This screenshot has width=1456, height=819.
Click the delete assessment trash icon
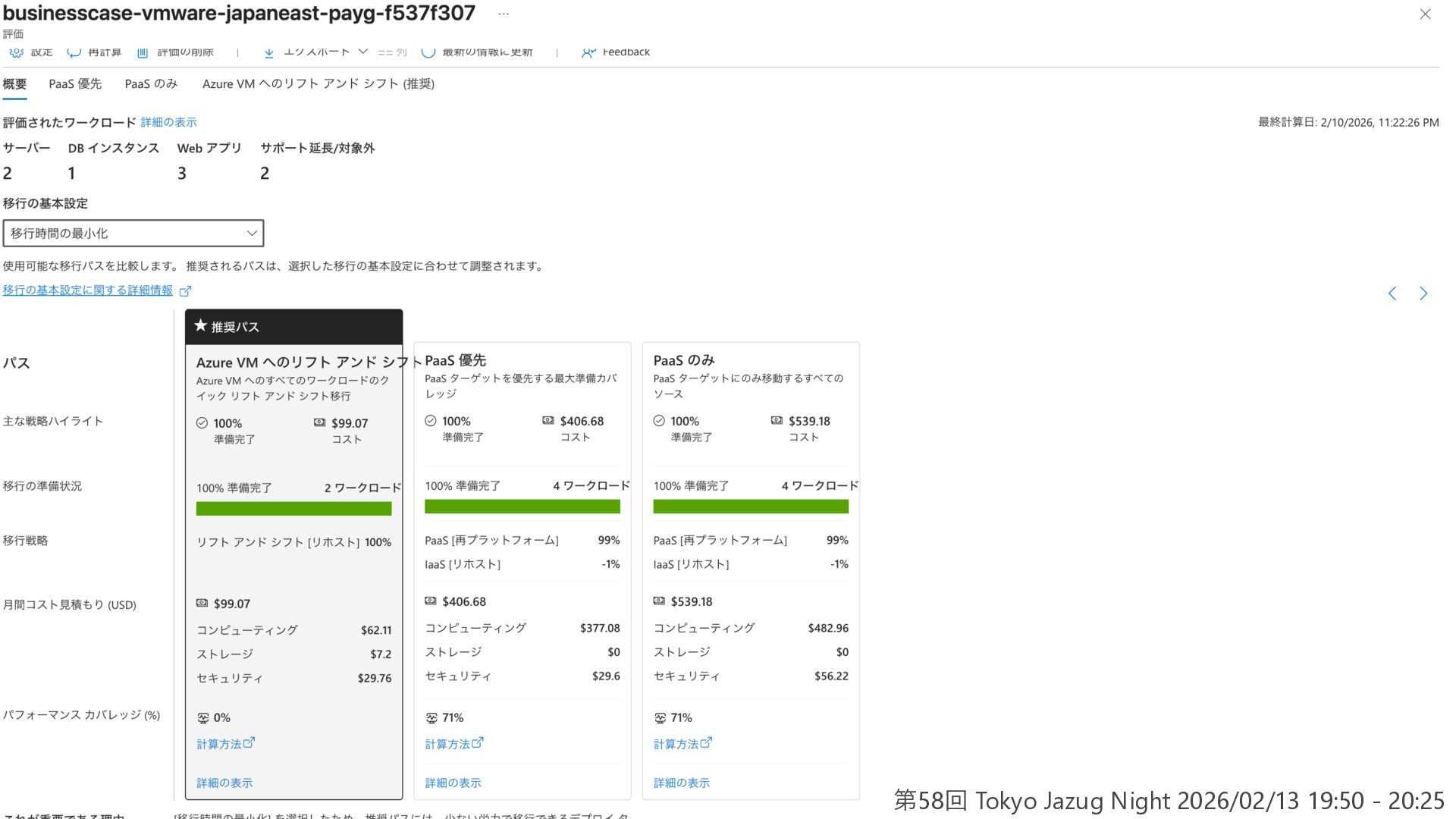click(143, 52)
